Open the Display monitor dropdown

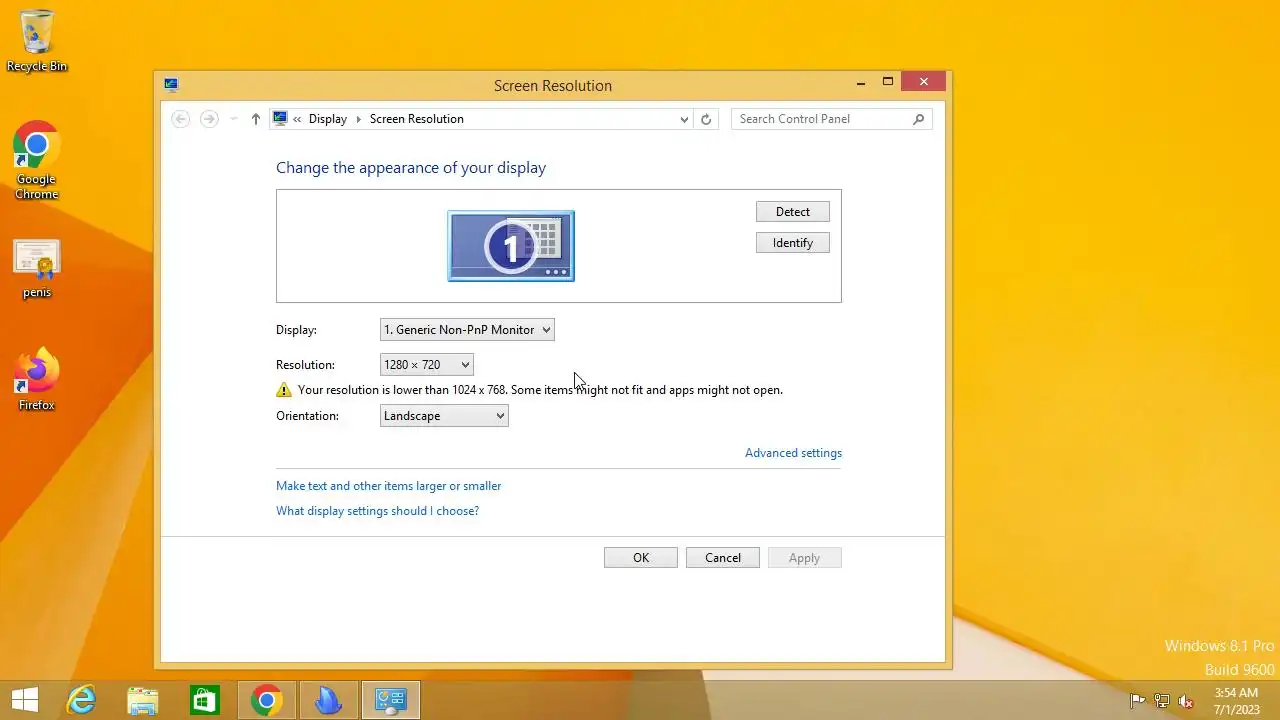point(467,330)
